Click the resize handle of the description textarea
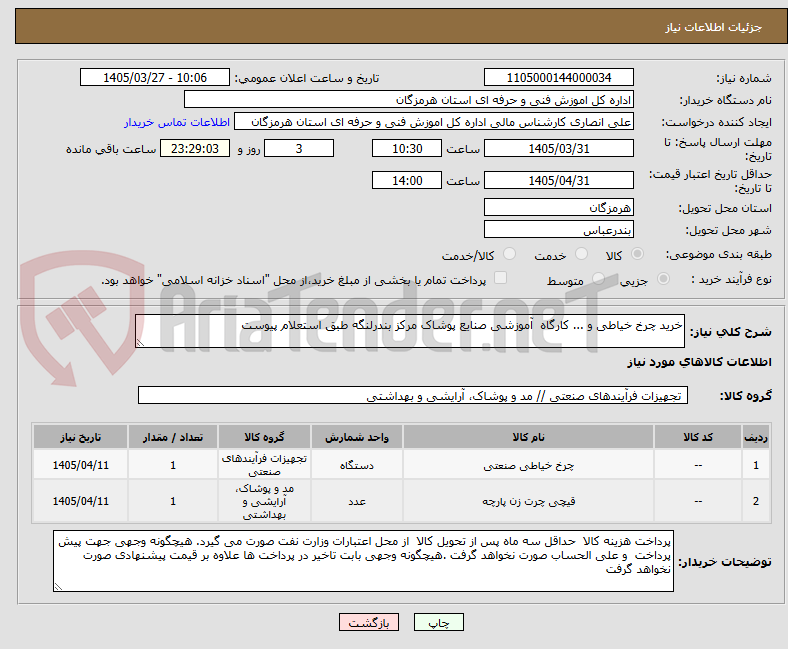788x649 pixels. click(140, 342)
